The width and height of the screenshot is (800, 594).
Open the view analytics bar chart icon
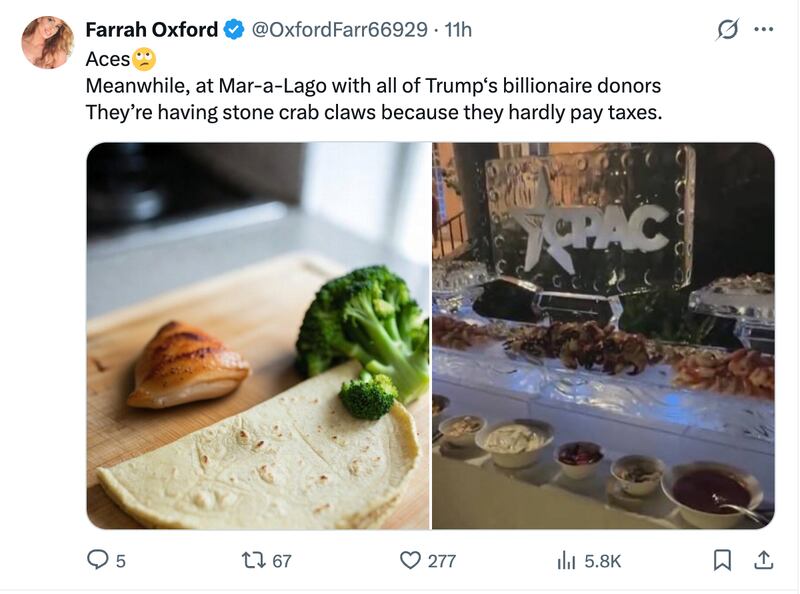point(566,561)
